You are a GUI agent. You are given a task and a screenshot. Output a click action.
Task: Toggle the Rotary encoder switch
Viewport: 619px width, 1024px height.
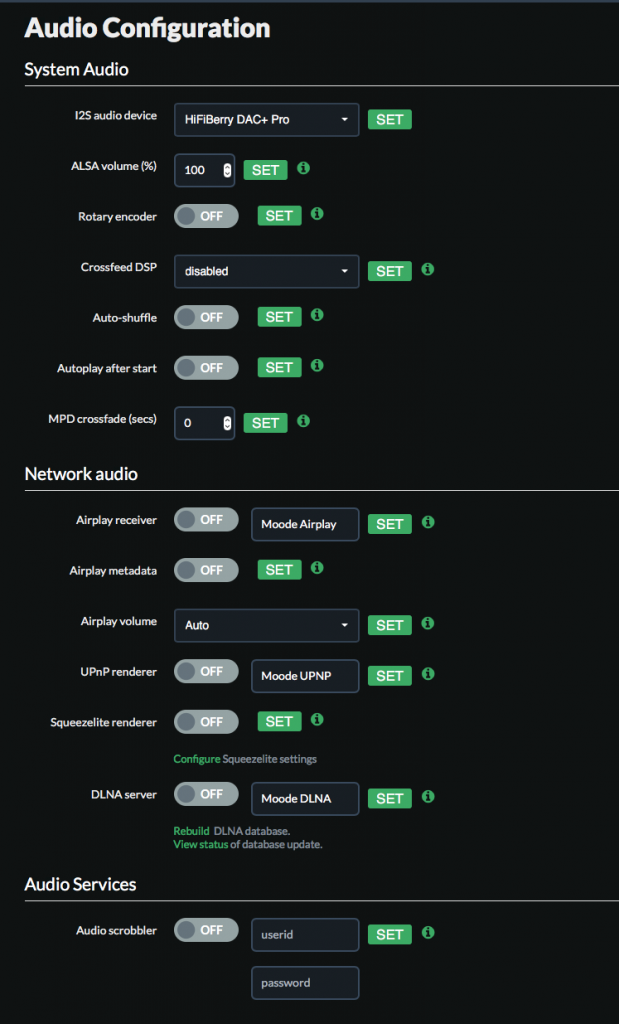tap(206, 216)
